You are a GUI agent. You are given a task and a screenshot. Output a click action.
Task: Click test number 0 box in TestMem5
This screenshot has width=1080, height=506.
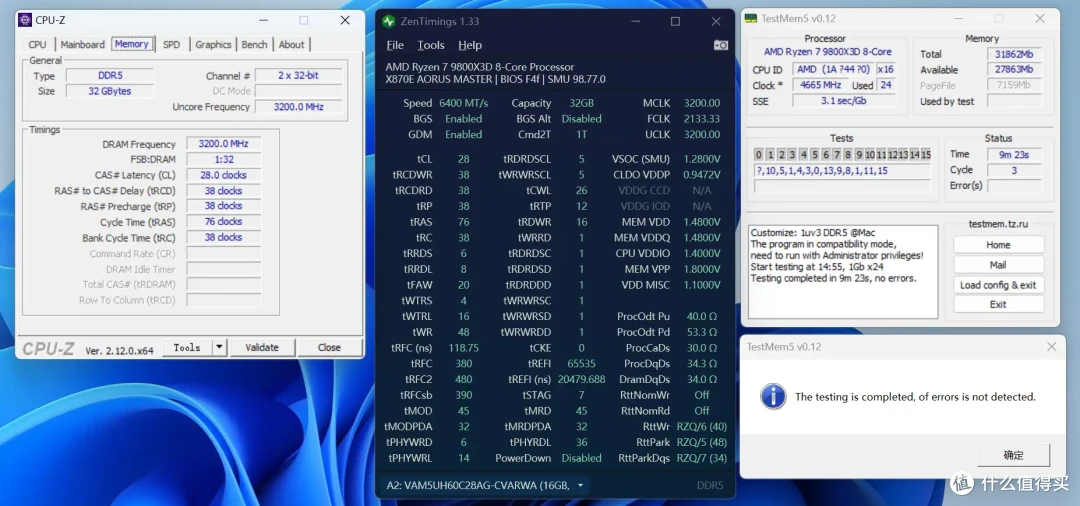click(758, 155)
